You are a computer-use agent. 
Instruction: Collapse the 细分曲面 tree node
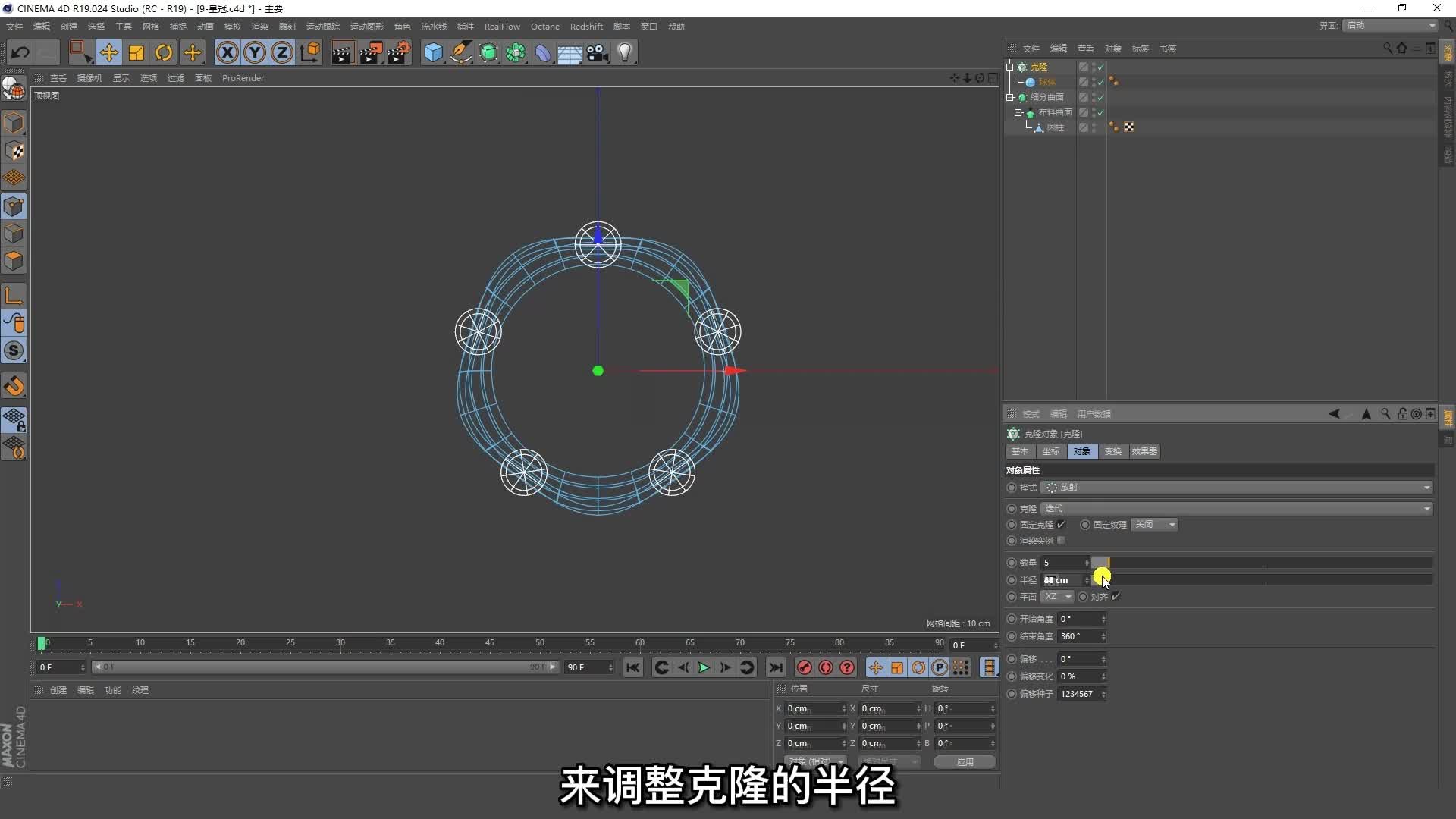pyautogui.click(x=1010, y=97)
